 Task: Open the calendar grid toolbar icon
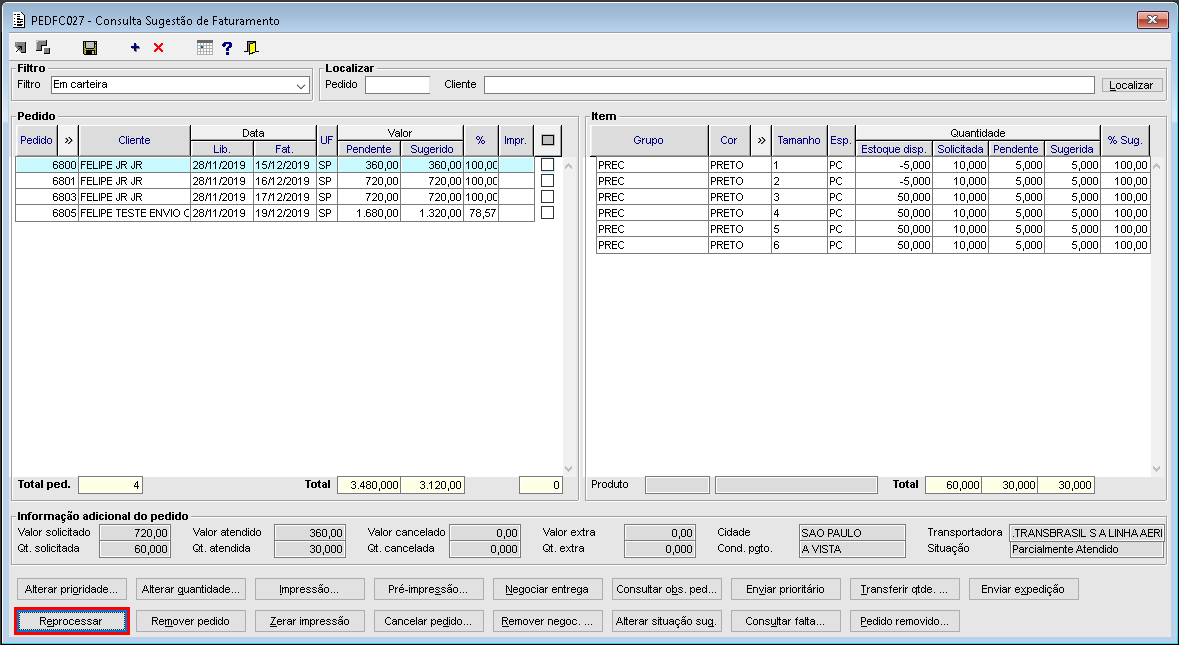205,48
